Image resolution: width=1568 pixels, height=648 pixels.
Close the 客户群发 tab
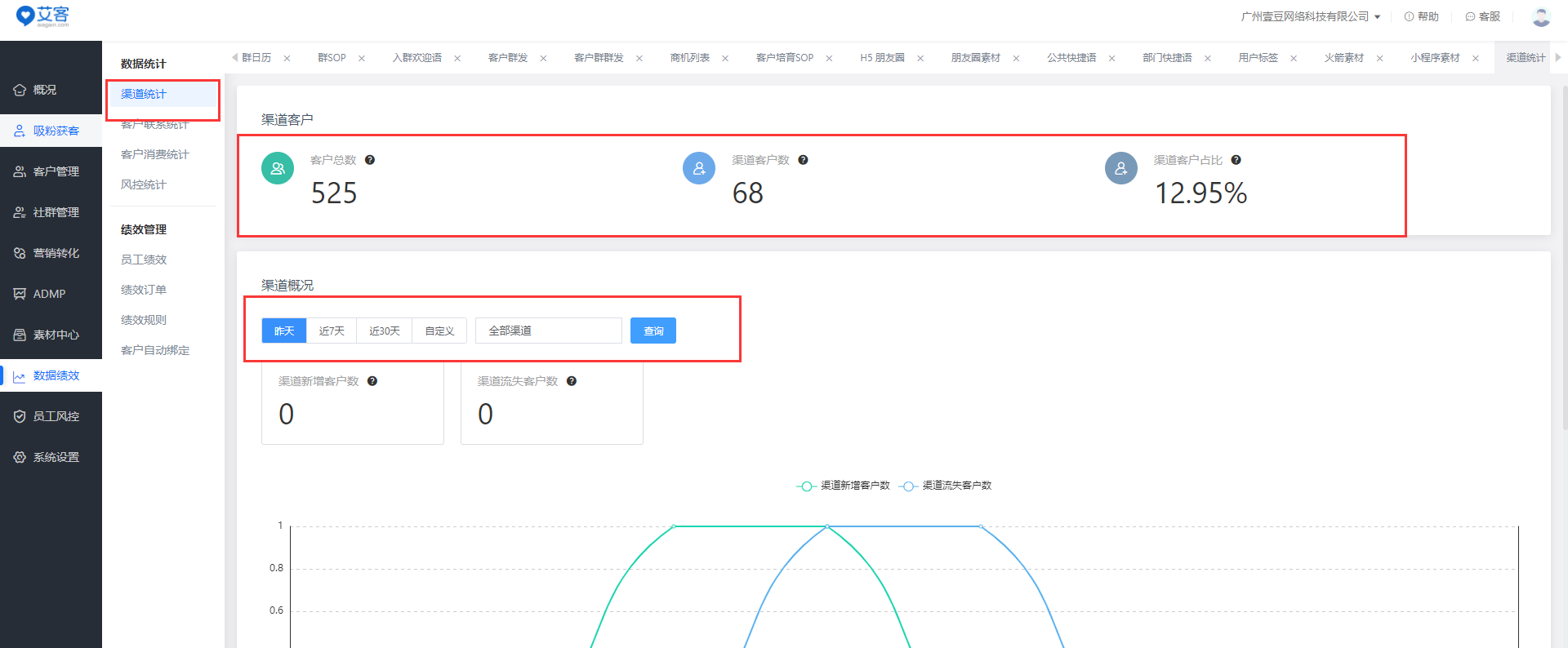[543, 58]
